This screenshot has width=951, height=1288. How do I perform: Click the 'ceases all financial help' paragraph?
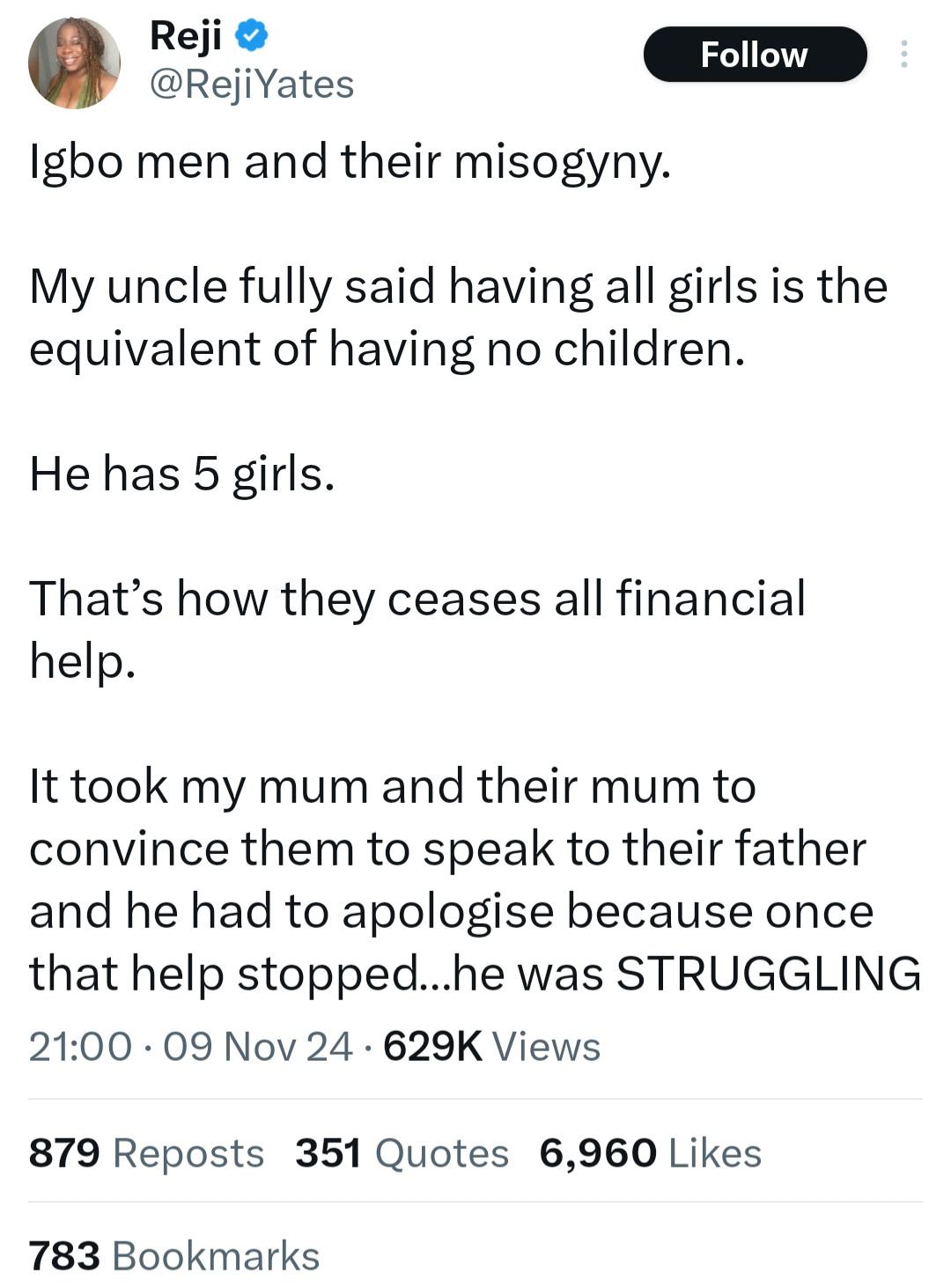(417, 629)
